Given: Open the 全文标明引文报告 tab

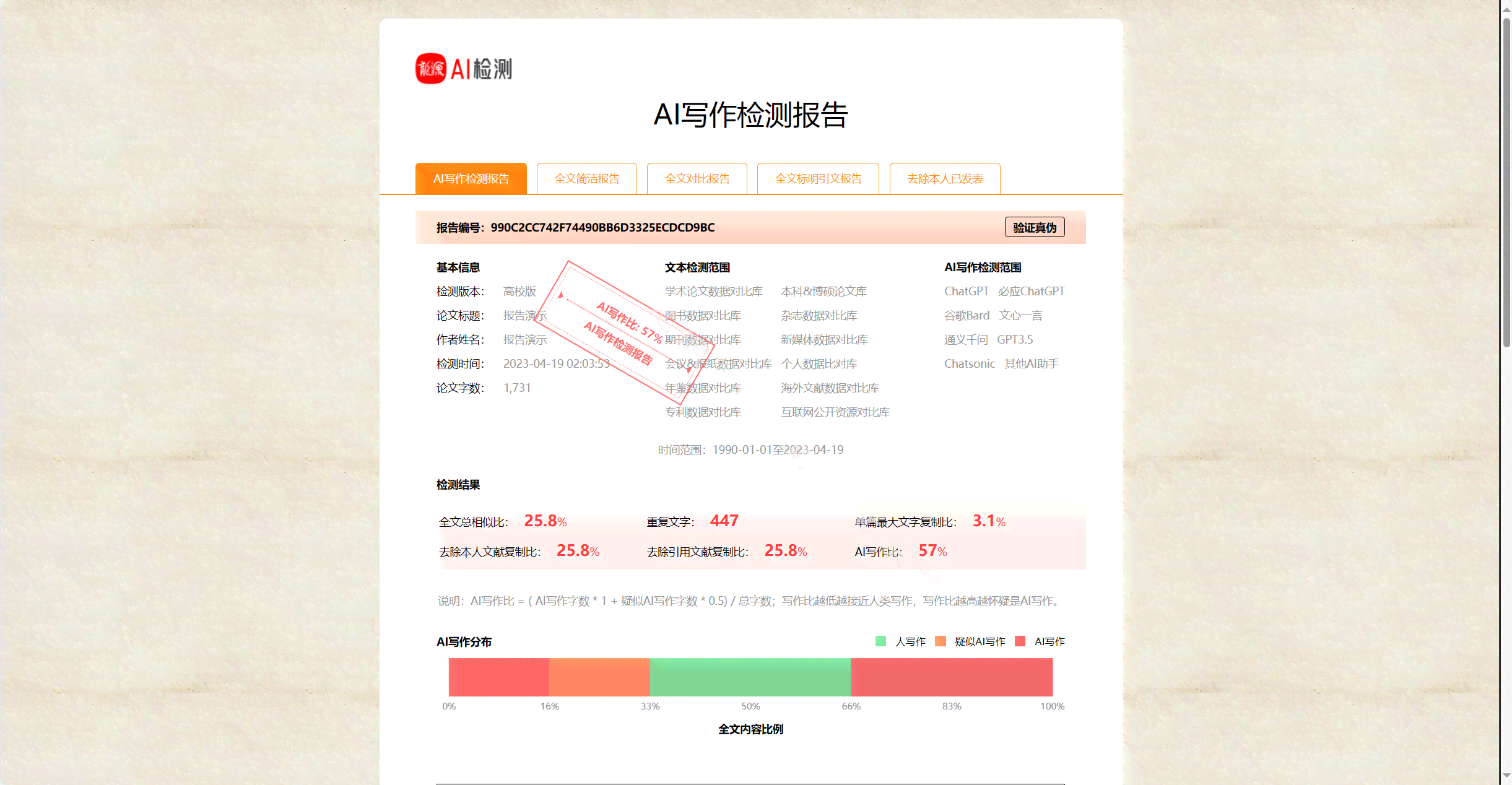Looking at the screenshot, I should coord(818,178).
